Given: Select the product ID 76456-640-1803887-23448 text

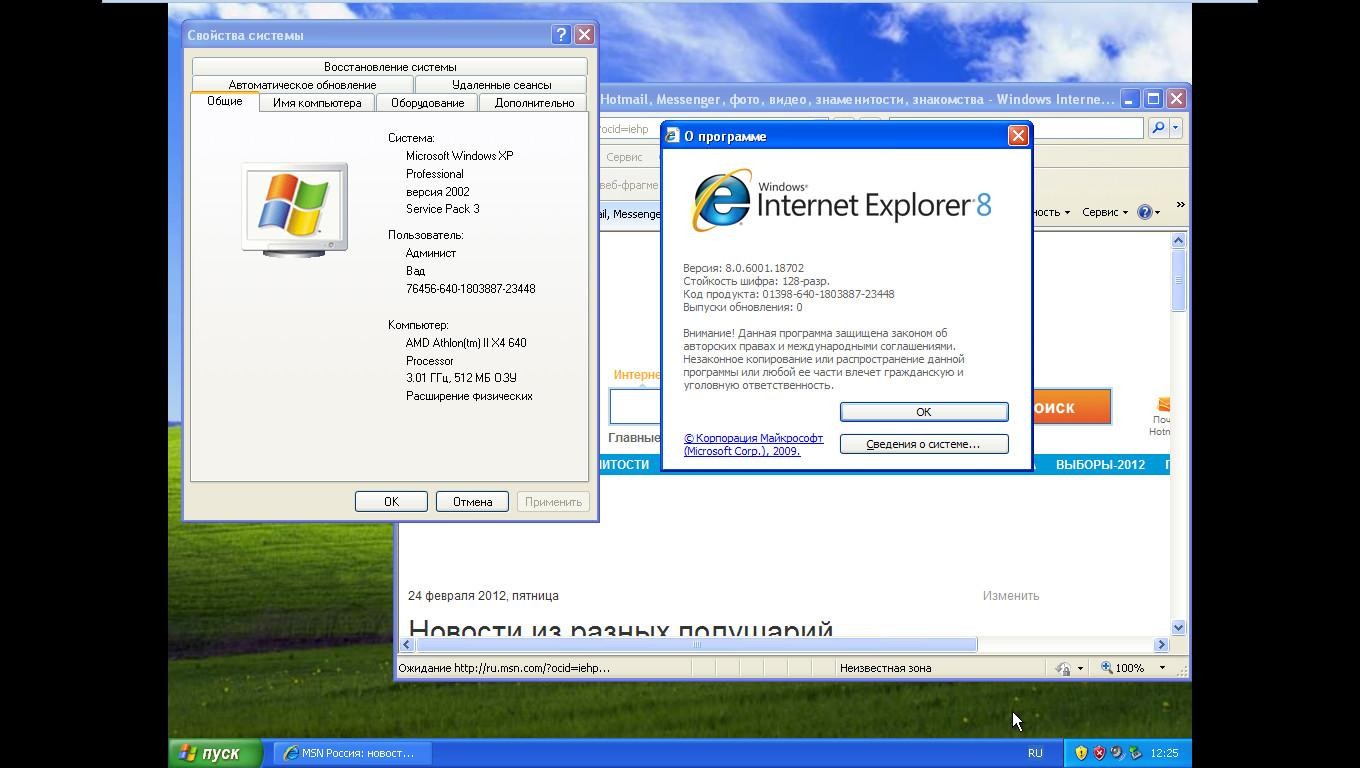Looking at the screenshot, I should point(470,289).
